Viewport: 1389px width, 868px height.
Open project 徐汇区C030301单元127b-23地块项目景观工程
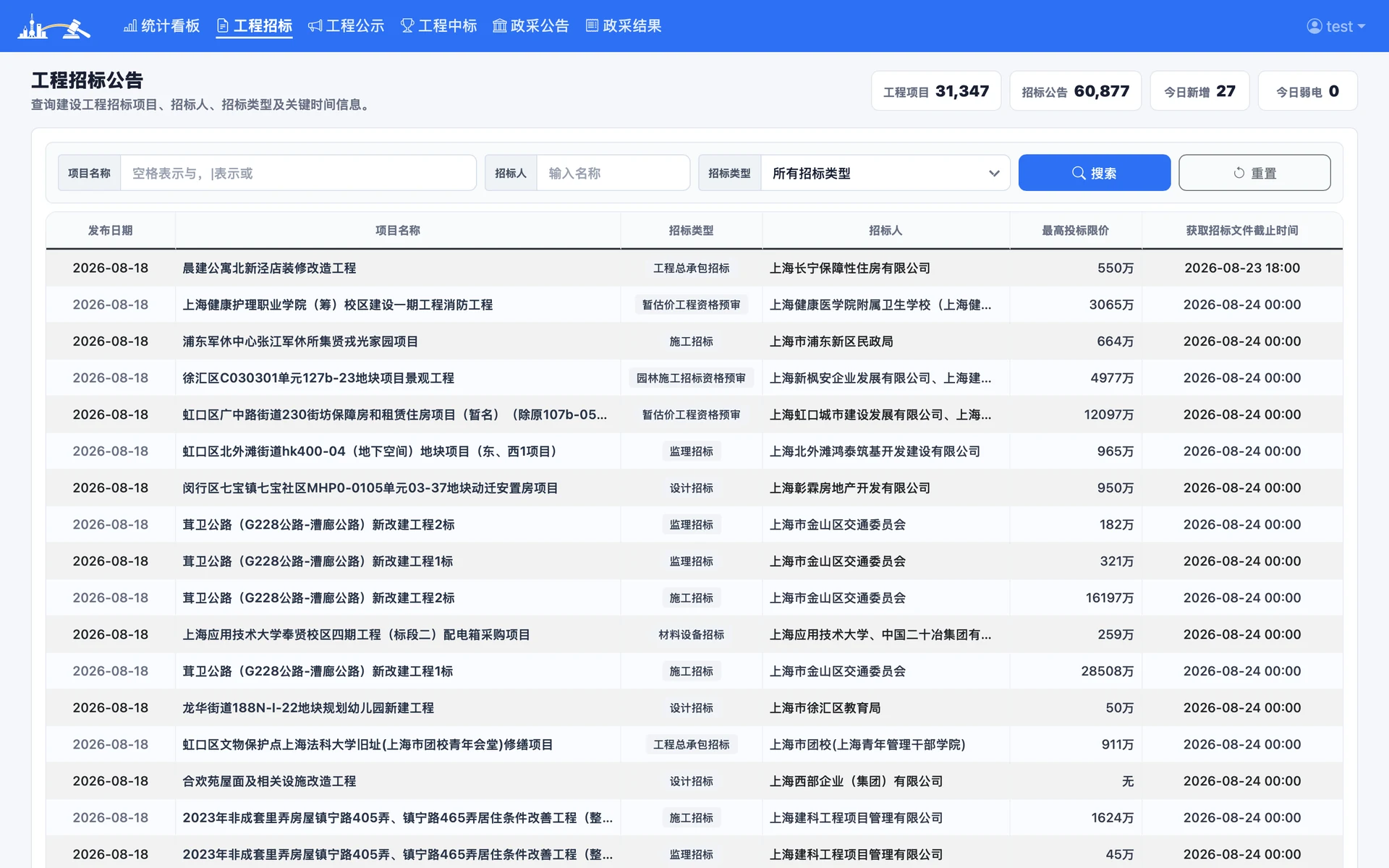[x=318, y=378]
